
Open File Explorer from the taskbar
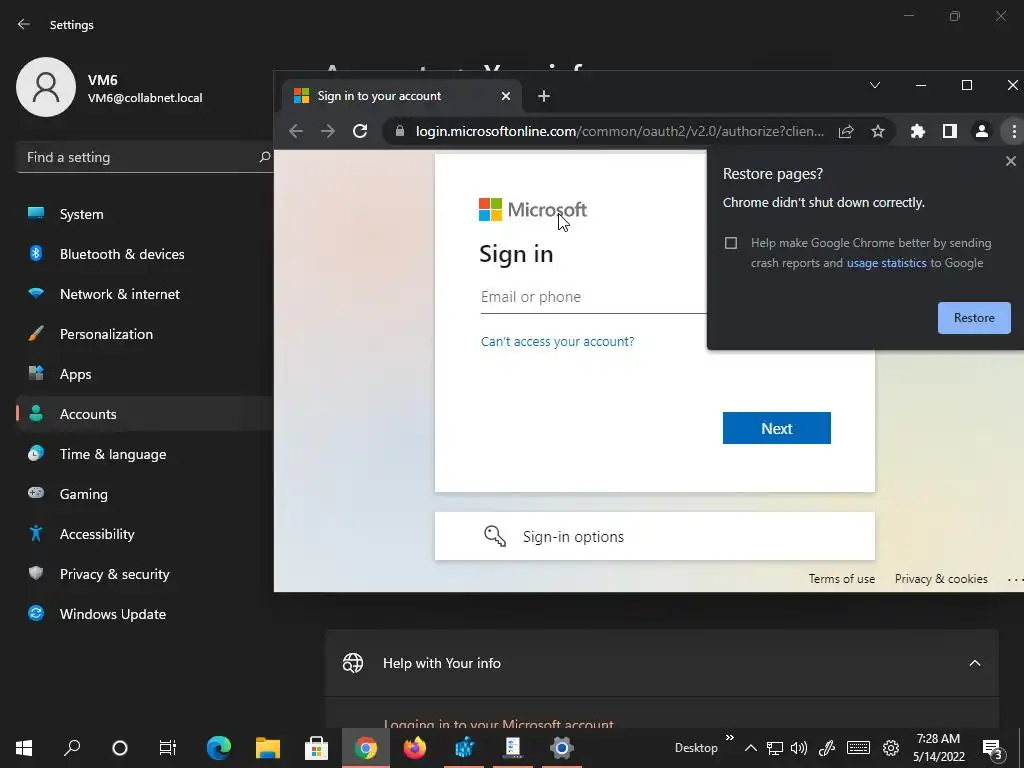click(268, 748)
